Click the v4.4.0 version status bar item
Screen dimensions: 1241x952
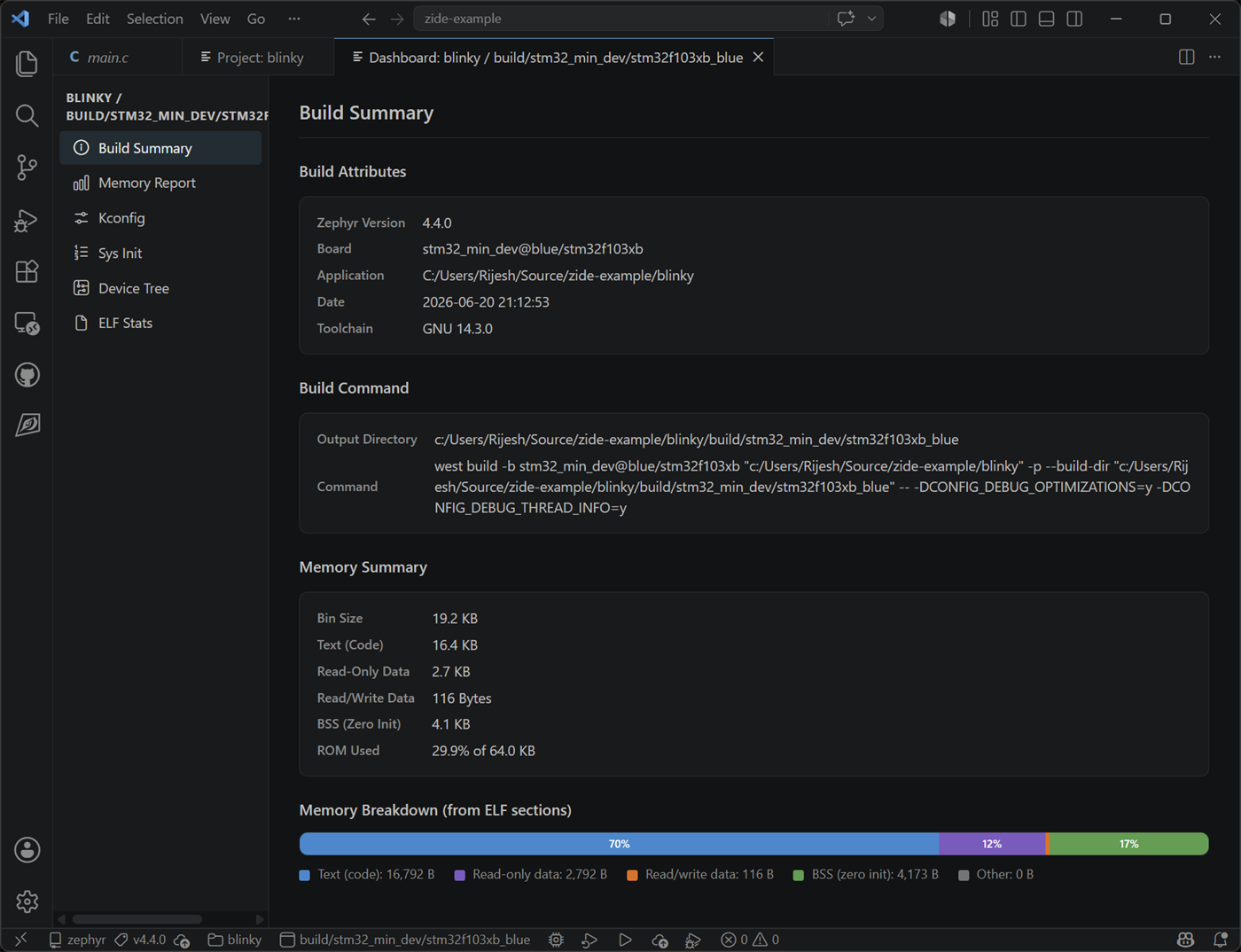tap(140, 940)
